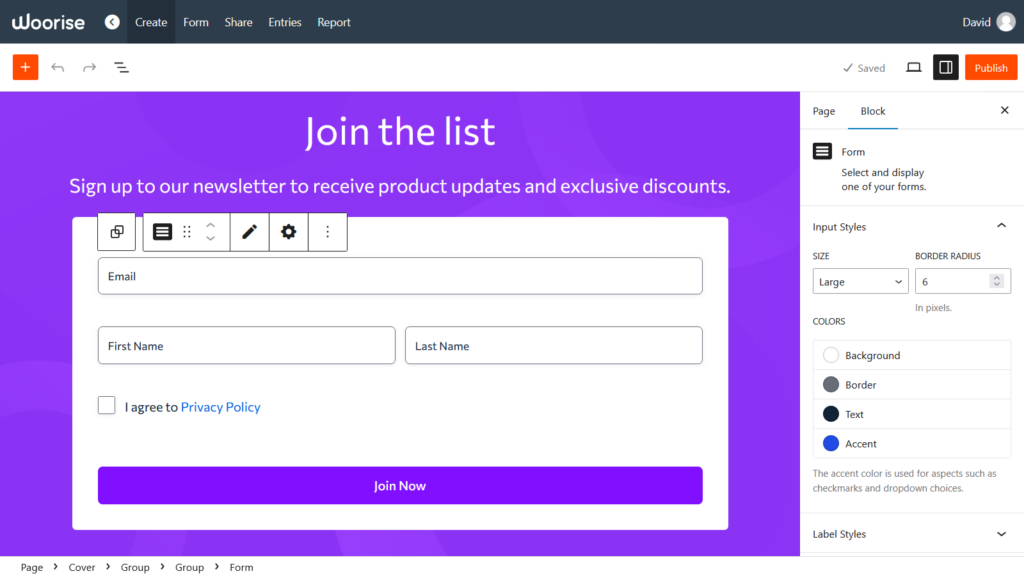Open the Privacy Policy link
The height and width of the screenshot is (576, 1024).
point(220,406)
